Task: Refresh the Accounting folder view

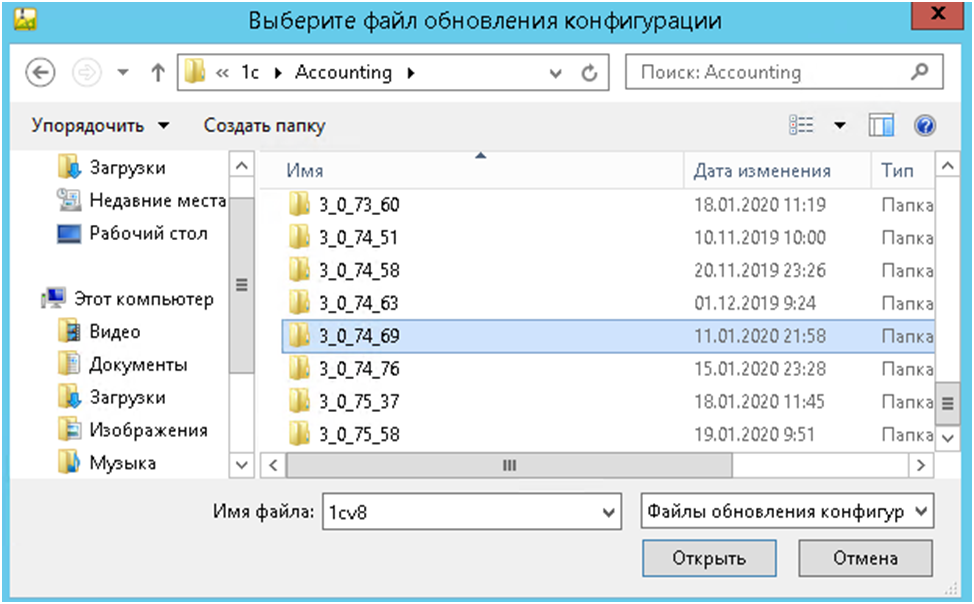Action: click(589, 73)
